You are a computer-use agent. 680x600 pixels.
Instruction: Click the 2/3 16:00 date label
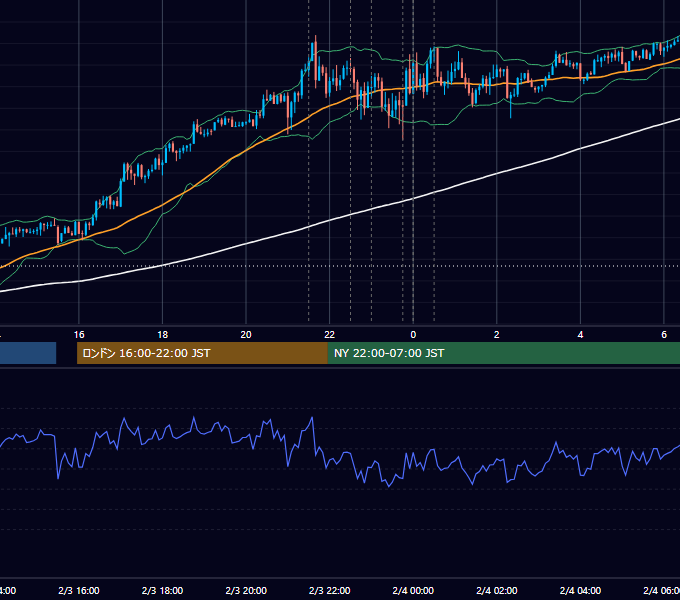point(79,591)
